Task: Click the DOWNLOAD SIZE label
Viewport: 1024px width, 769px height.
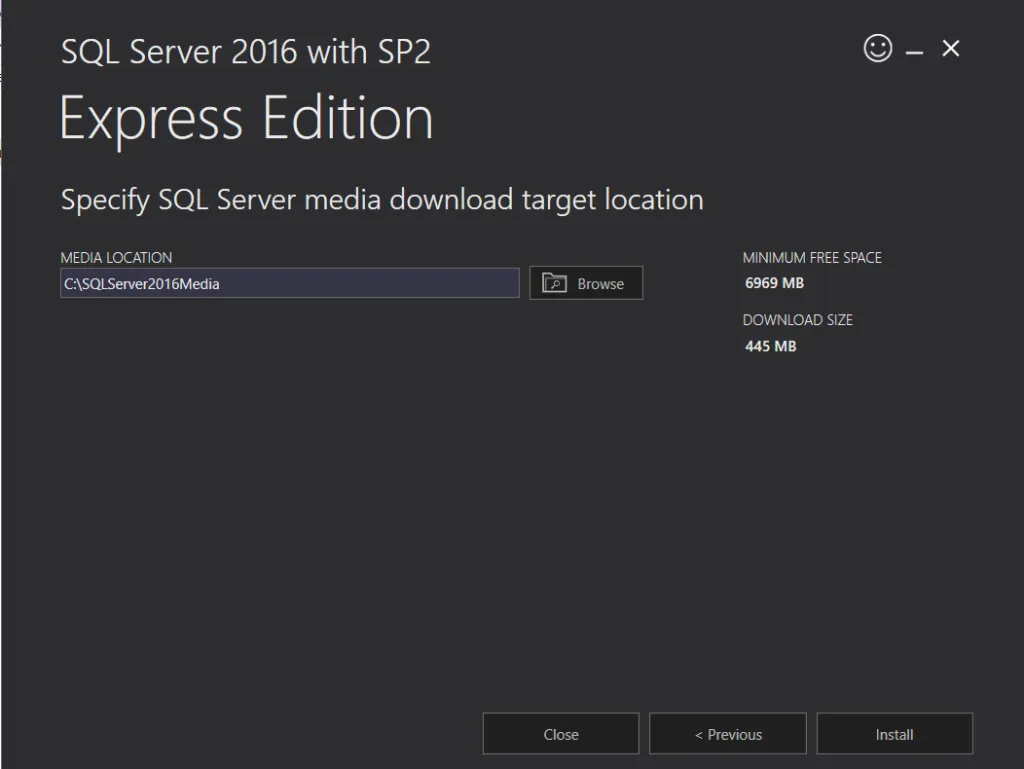Action: click(797, 320)
